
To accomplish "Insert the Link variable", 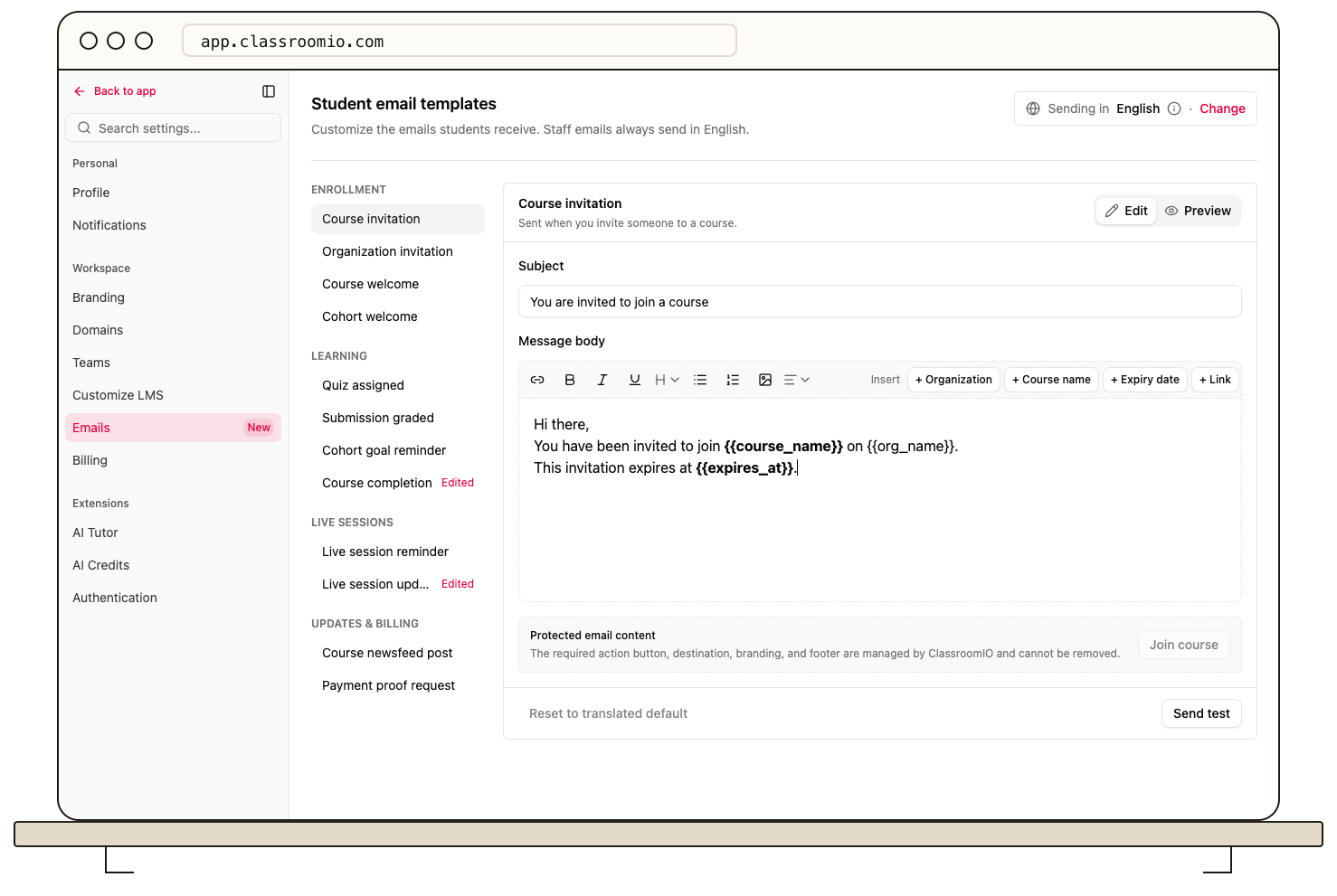I will [1215, 380].
